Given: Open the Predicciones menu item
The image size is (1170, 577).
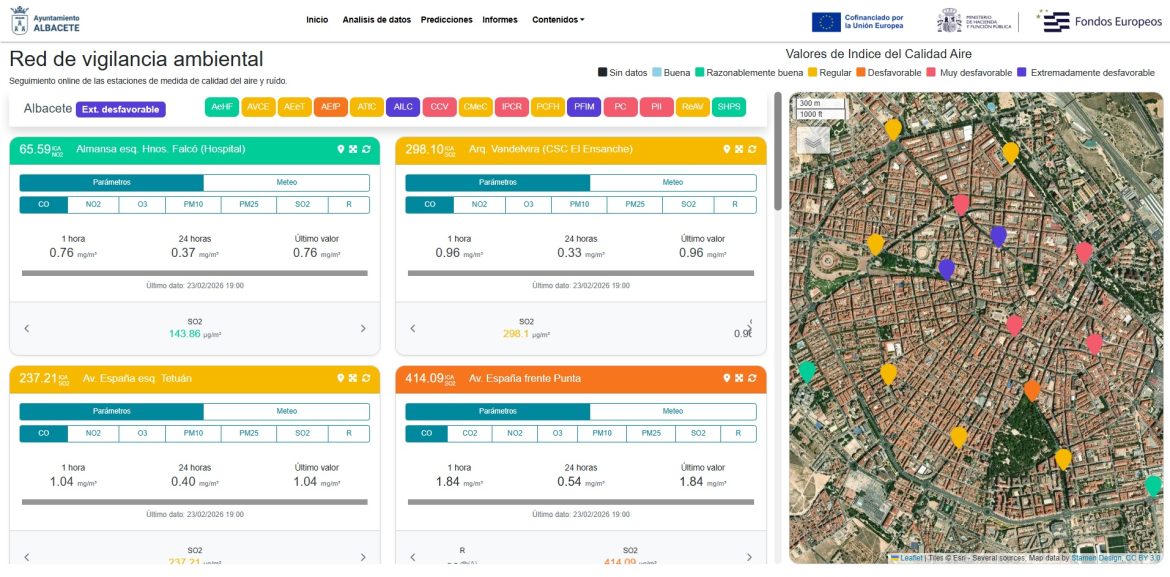Looking at the screenshot, I should (446, 20).
